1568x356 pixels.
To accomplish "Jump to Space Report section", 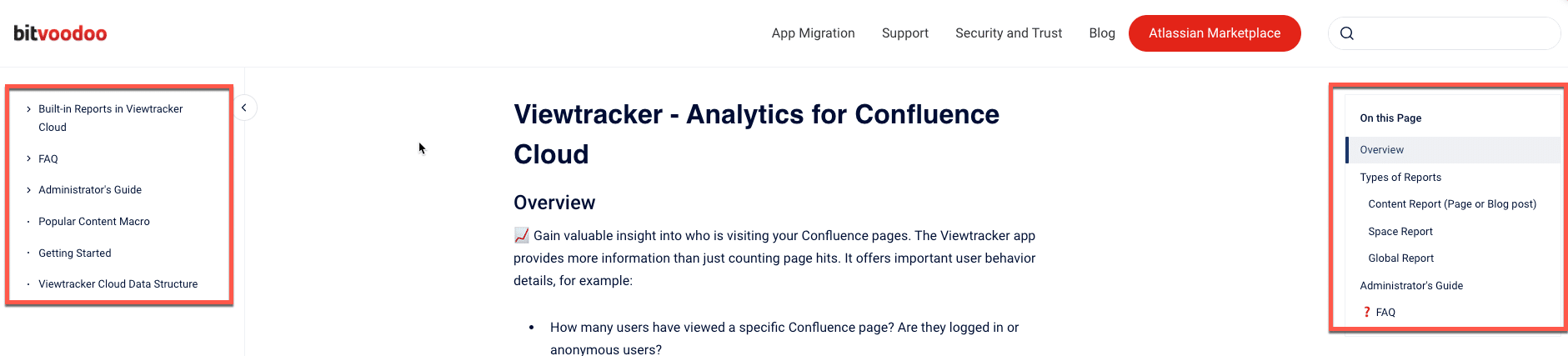I will coord(1400,232).
